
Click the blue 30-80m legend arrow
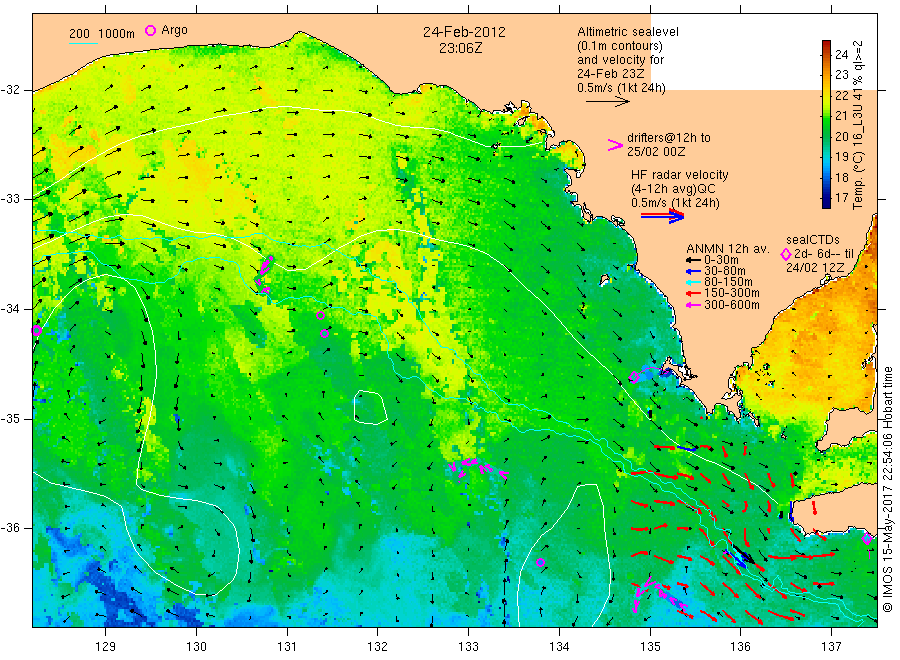click(x=693, y=271)
